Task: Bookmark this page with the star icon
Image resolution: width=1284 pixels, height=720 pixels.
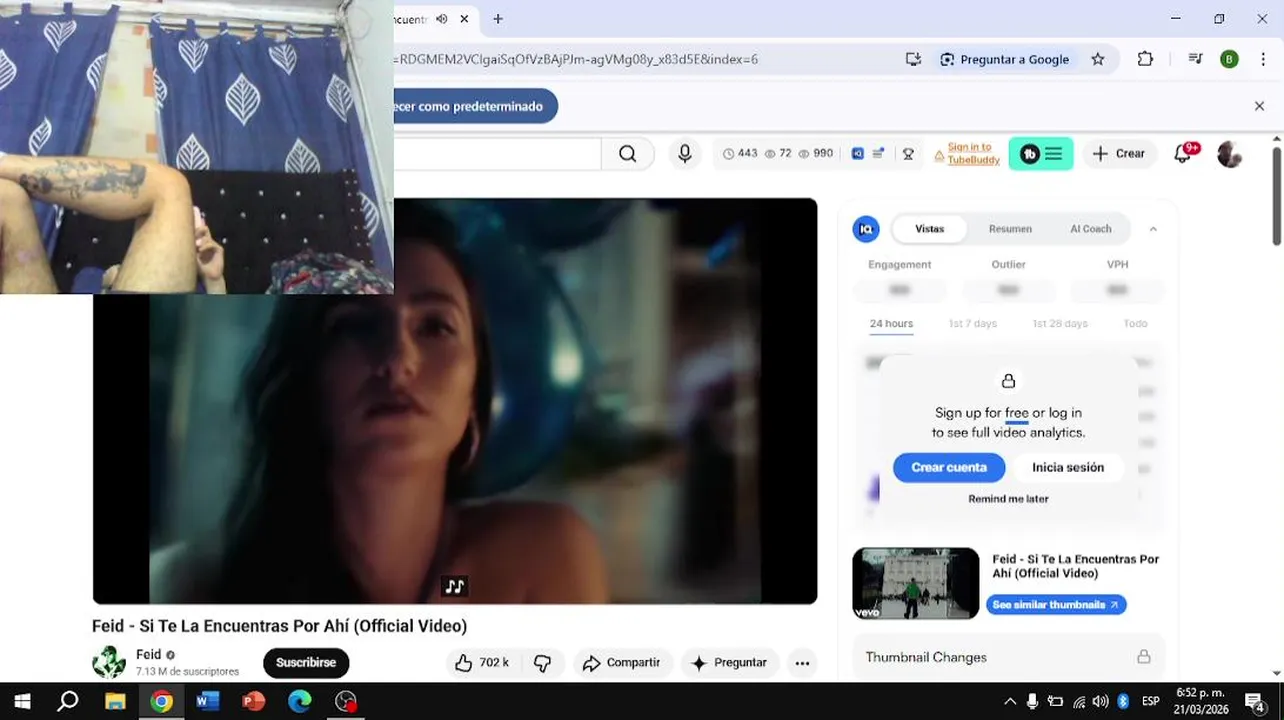Action: pyautogui.click(x=1098, y=59)
